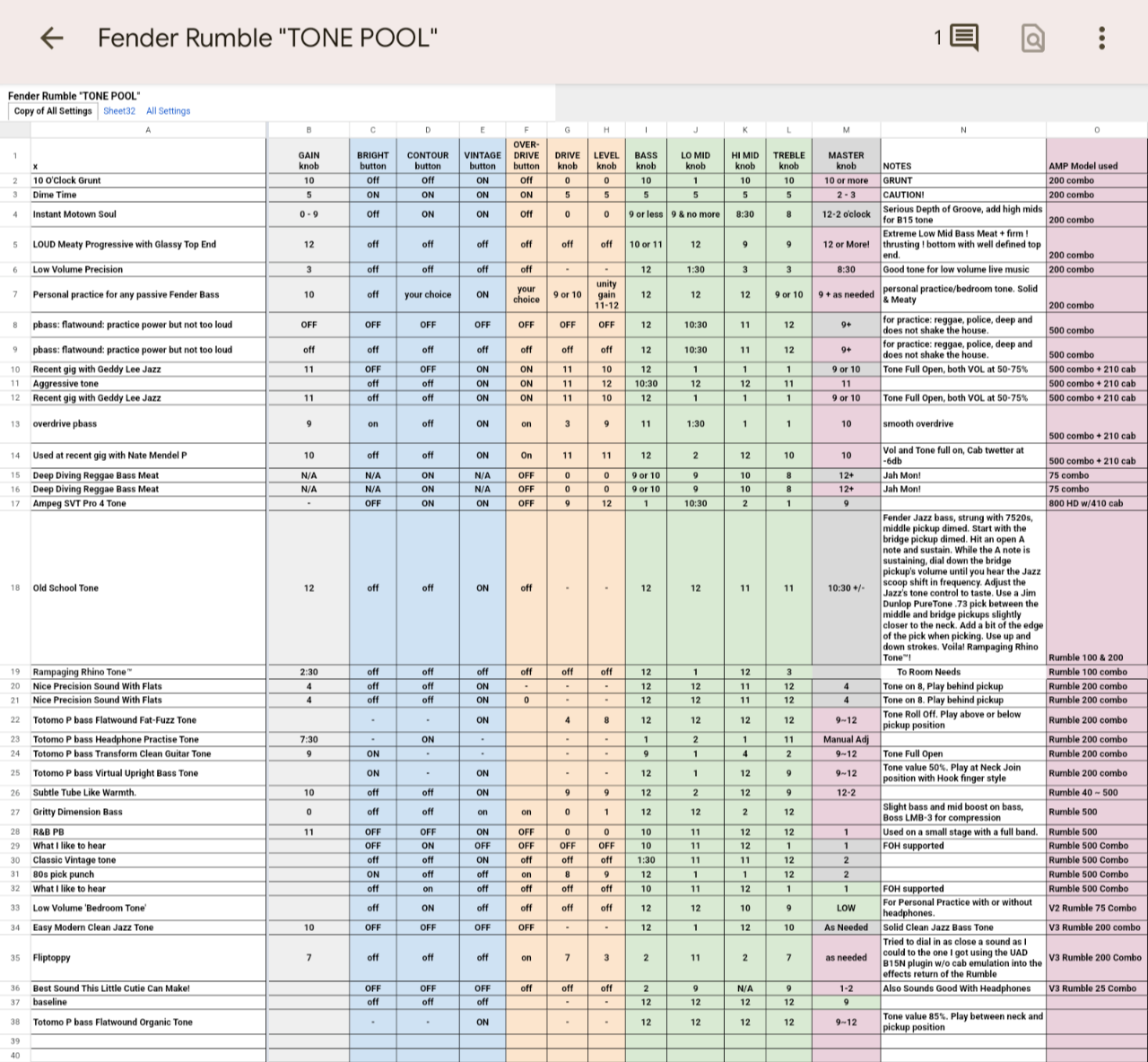Select Totomo P bass Virtual Upright Bass Tone
1148x1062 pixels.
[x=148, y=772]
